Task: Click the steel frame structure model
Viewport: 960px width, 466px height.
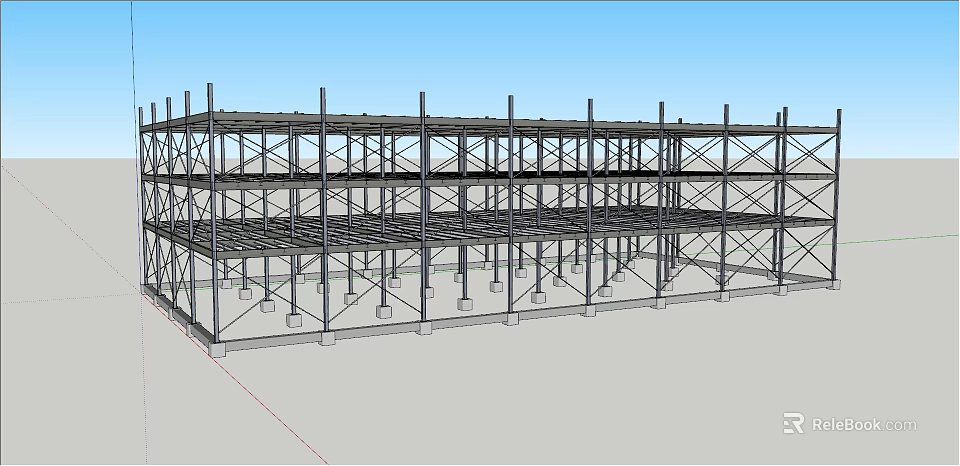Action: (x=490, y=220)
